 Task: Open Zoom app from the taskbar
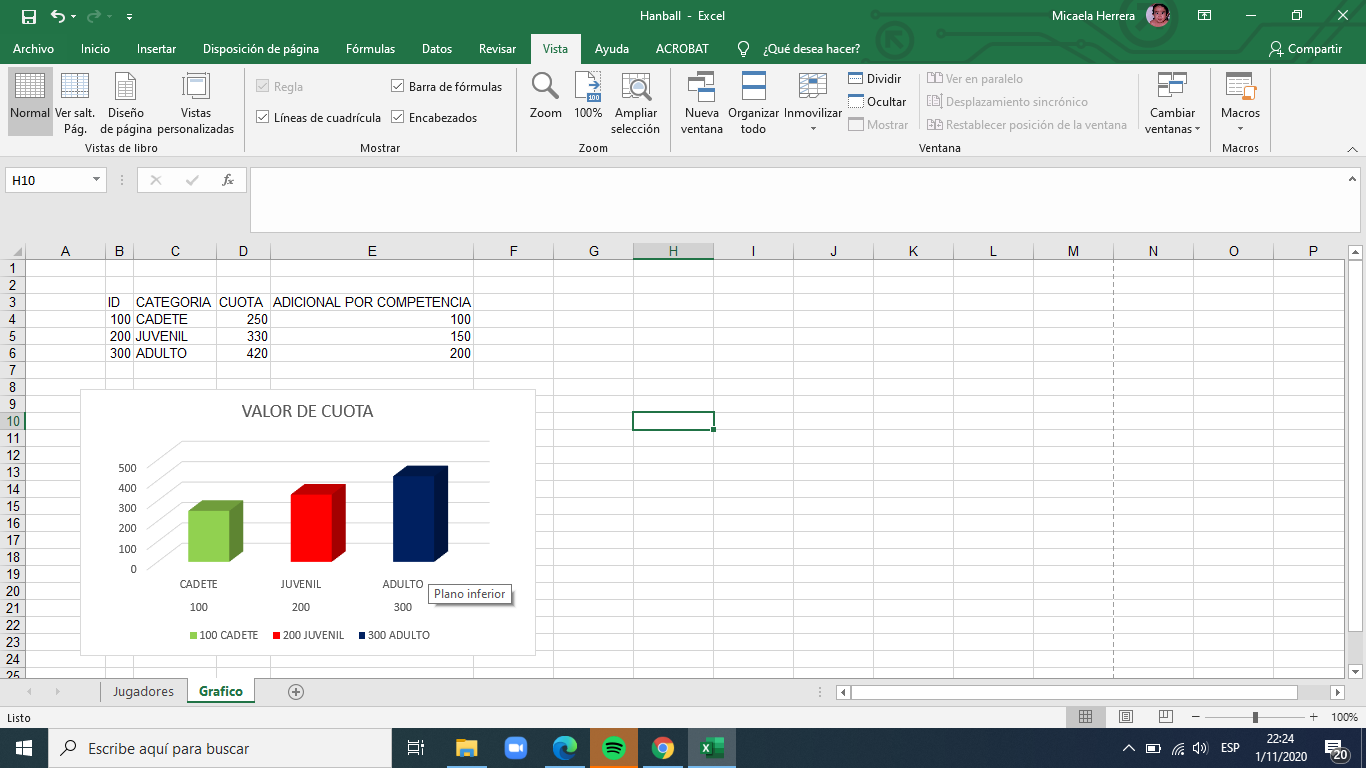click(x=516, y=748)
